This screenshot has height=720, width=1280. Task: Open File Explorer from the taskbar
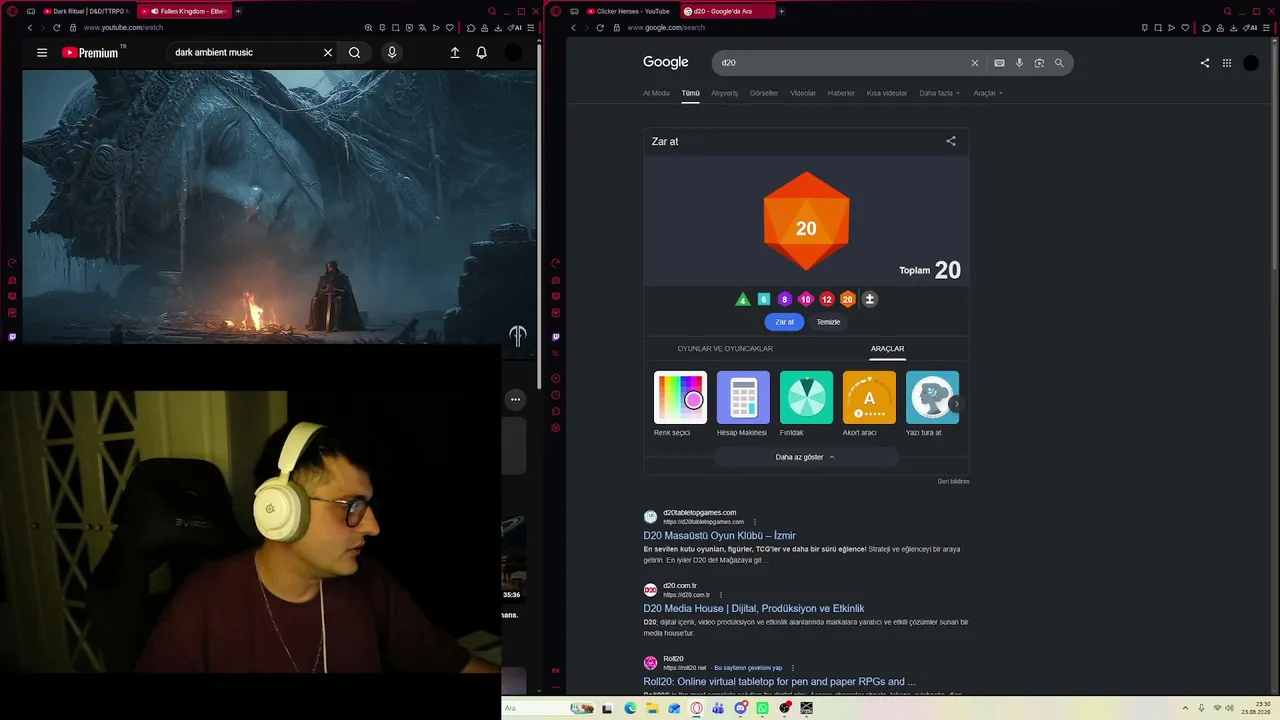pos(651,708)
